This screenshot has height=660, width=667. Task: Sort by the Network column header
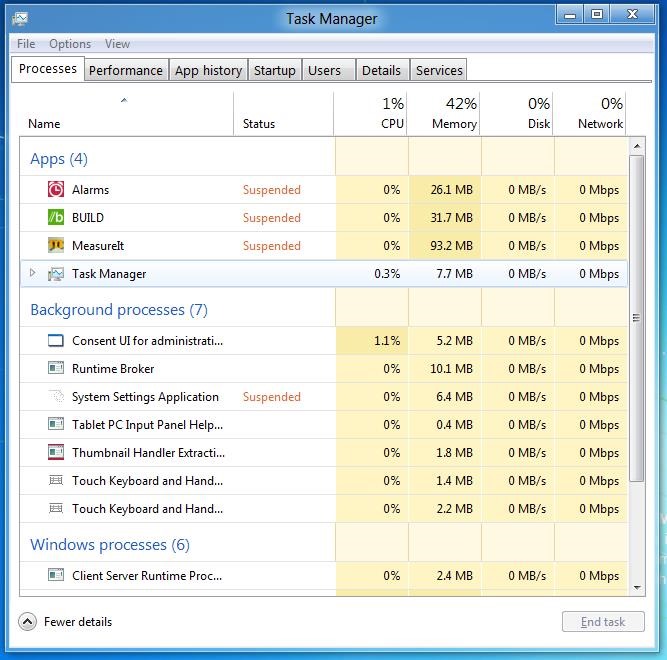(x=590, y=114)
